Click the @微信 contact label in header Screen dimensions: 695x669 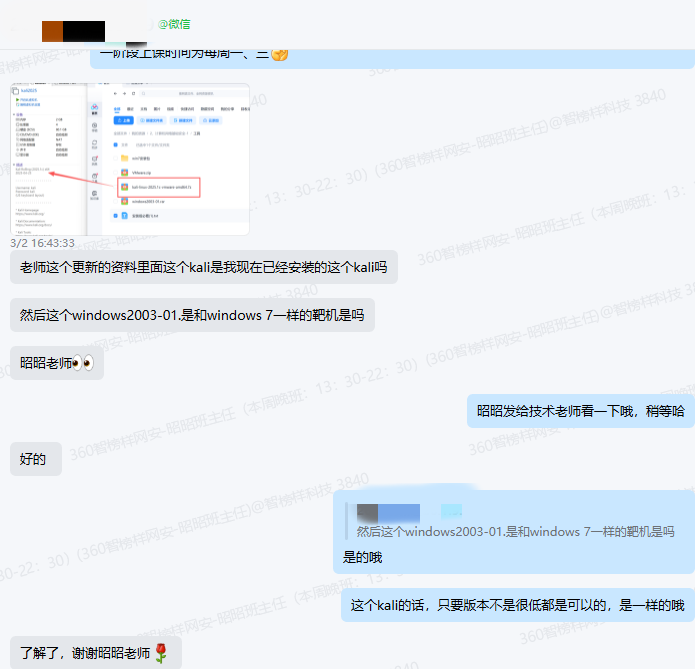(174, 23)
